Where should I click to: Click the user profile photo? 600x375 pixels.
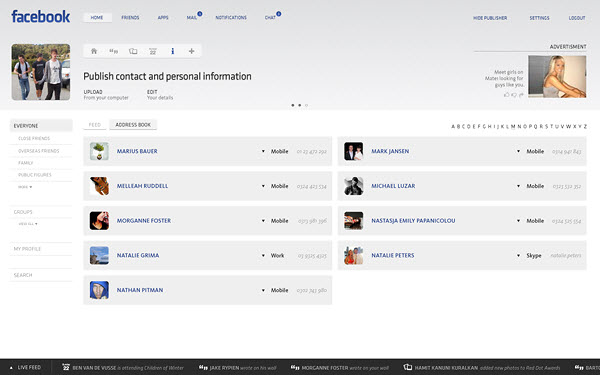(x=41, y=72)
